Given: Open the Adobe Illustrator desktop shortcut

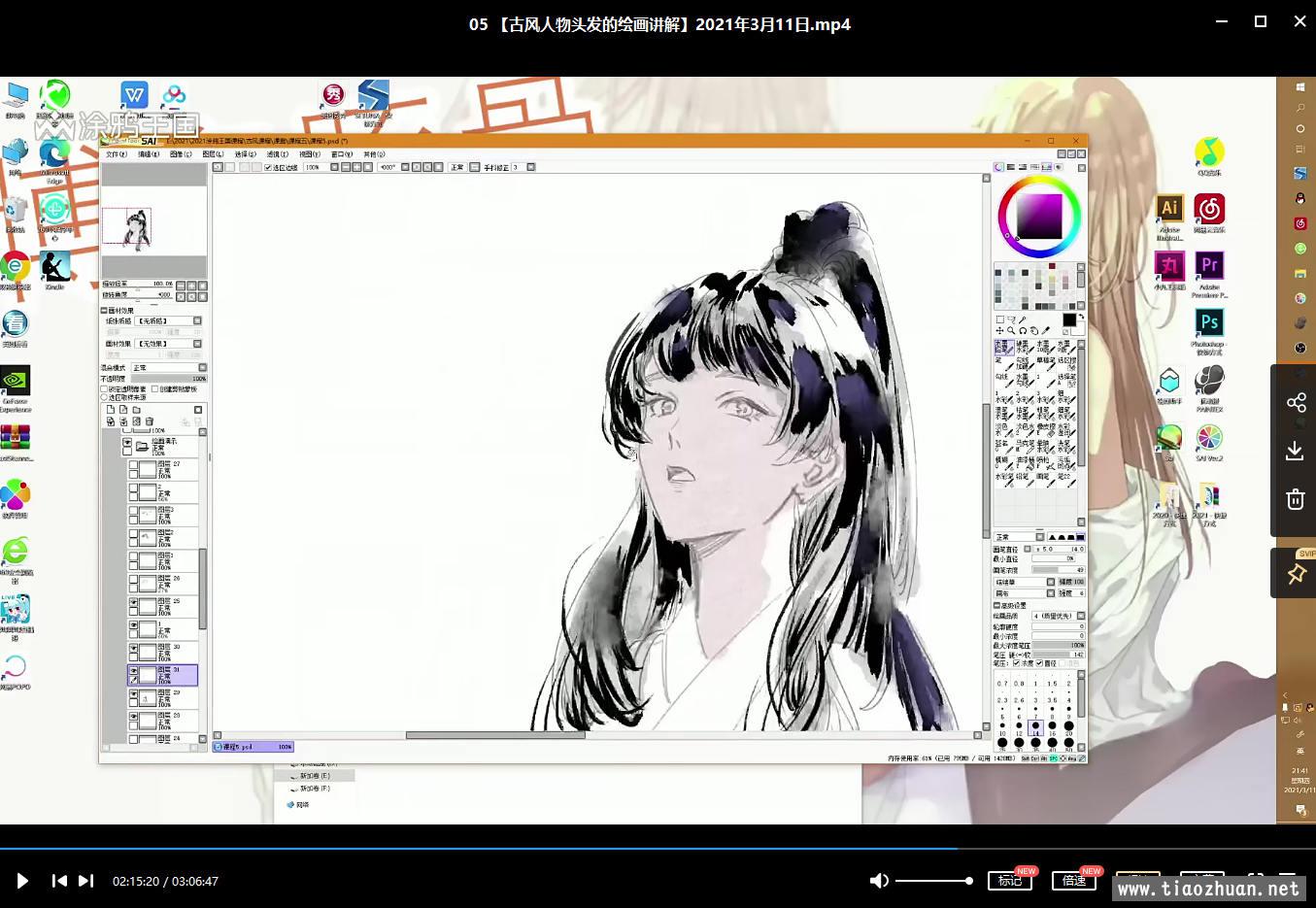Looking at the screenshot, I should [x=1169, y=210].
